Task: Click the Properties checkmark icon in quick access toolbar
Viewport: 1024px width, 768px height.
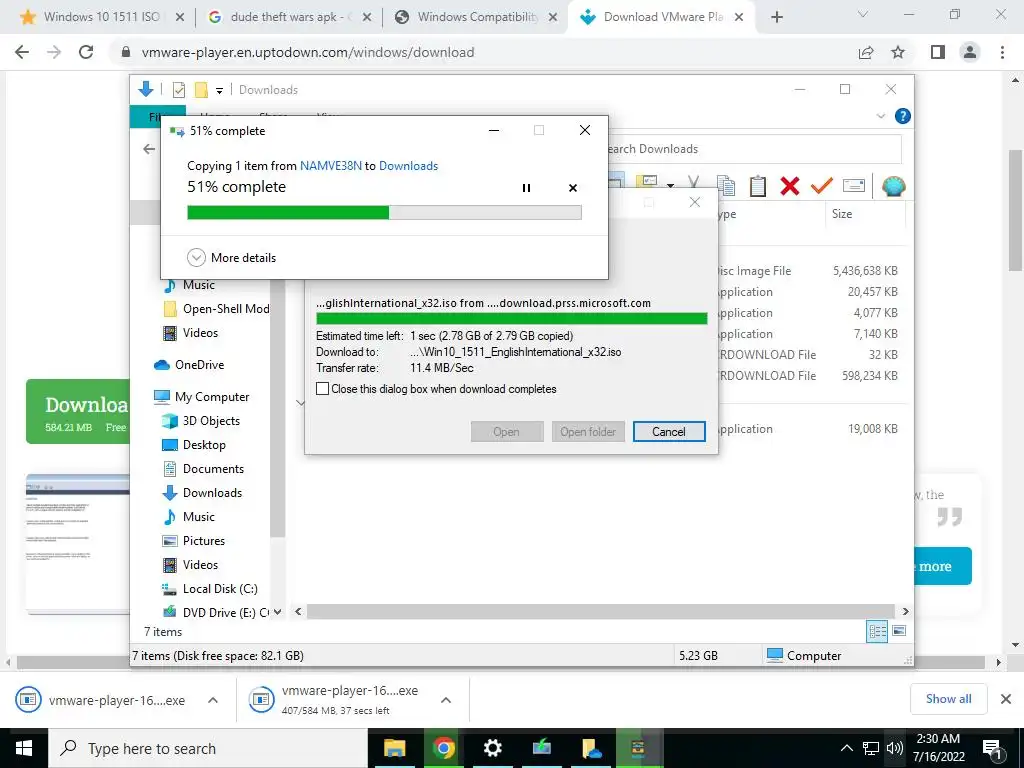Action: tap(178, 90)
